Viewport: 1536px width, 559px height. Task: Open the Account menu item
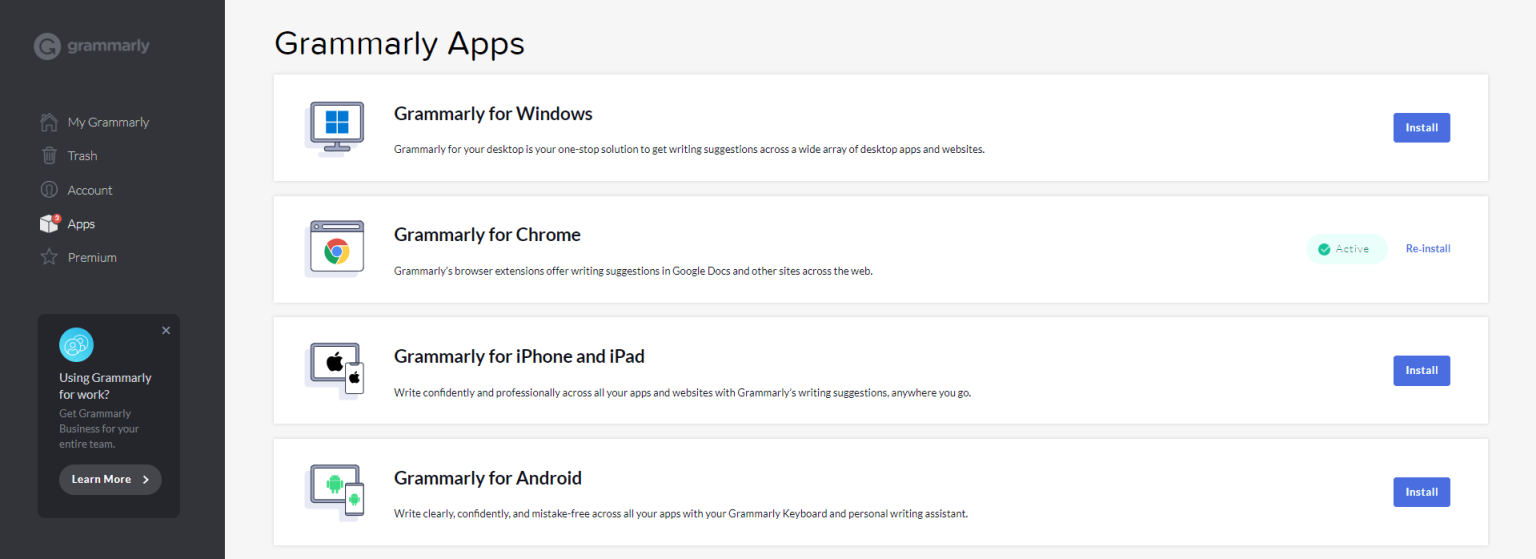90,190
